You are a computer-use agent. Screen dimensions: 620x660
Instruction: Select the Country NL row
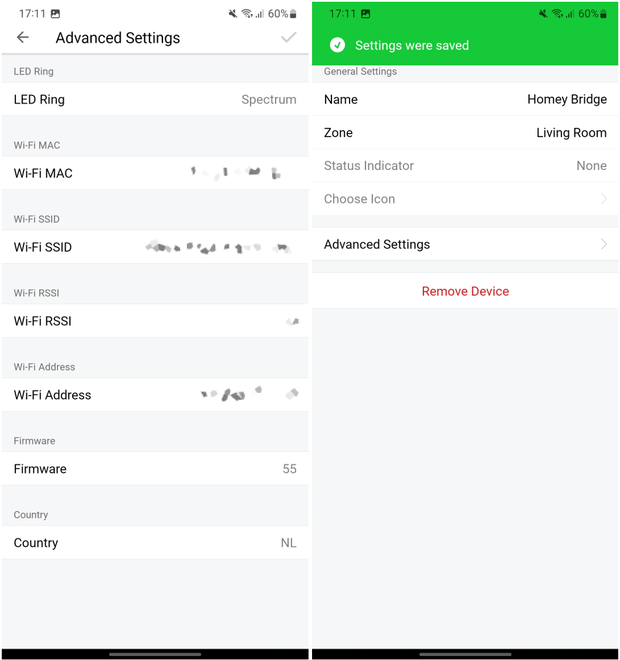tap(155, 543)
